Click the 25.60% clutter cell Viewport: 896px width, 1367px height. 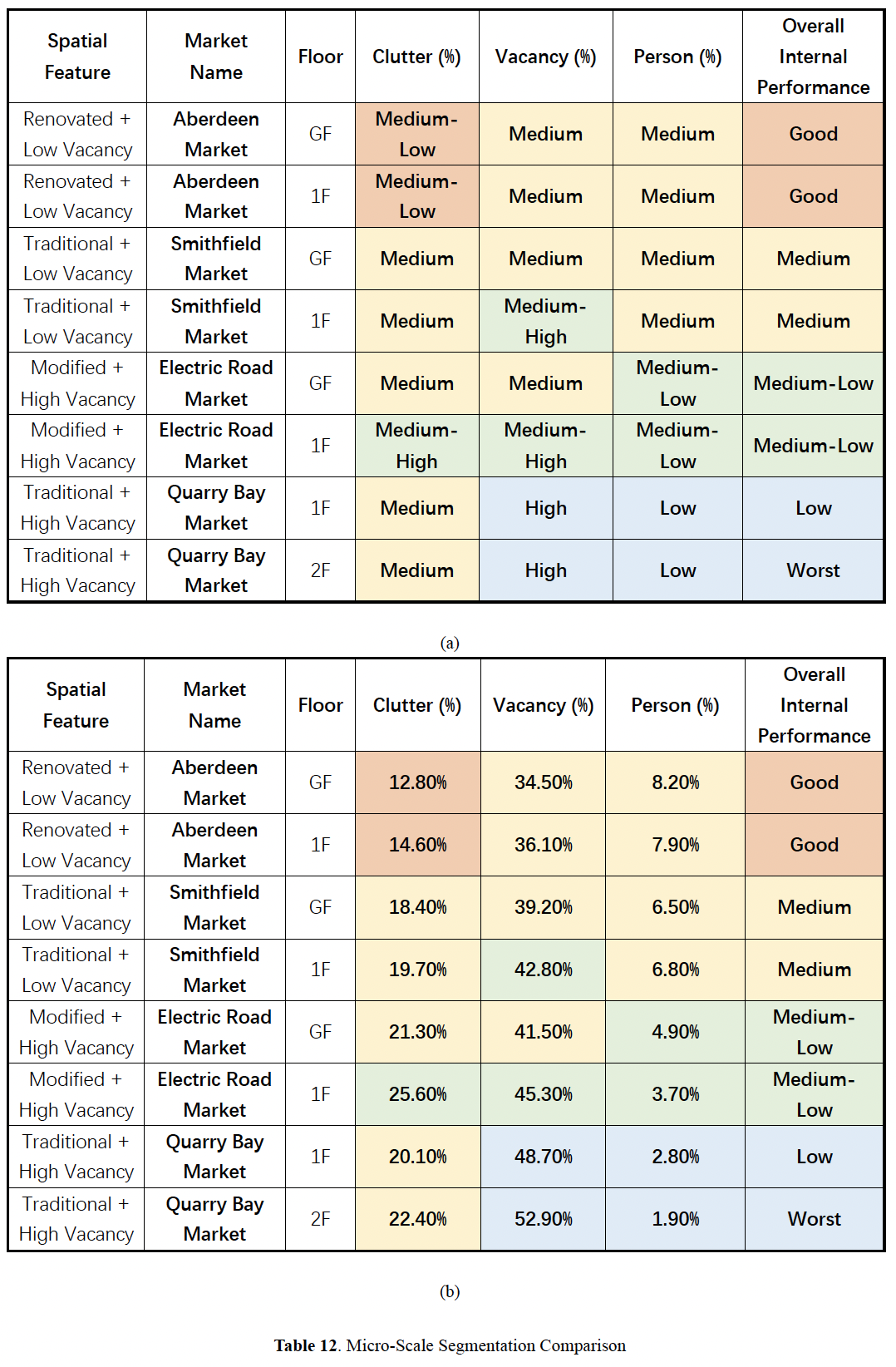coord(418,1094)
